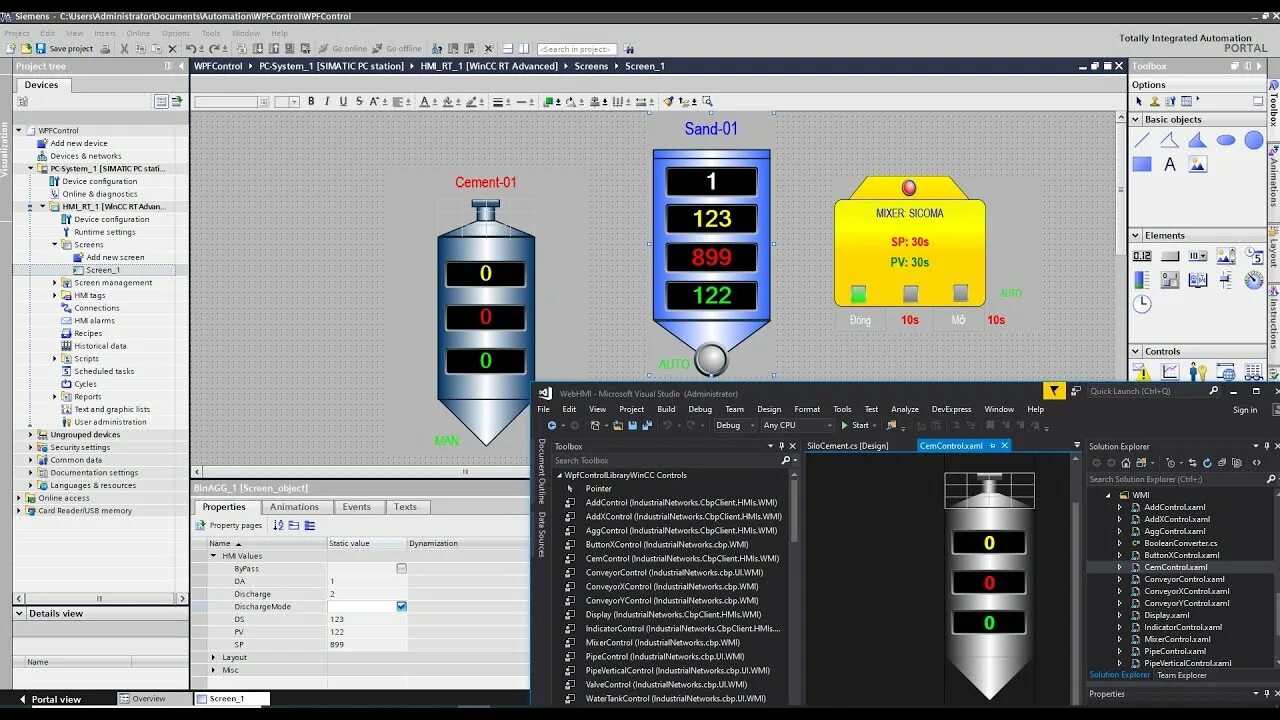The image size is (1280, 720).
Task: Select the Ellipse basic object
Action: click(1225, 140)
